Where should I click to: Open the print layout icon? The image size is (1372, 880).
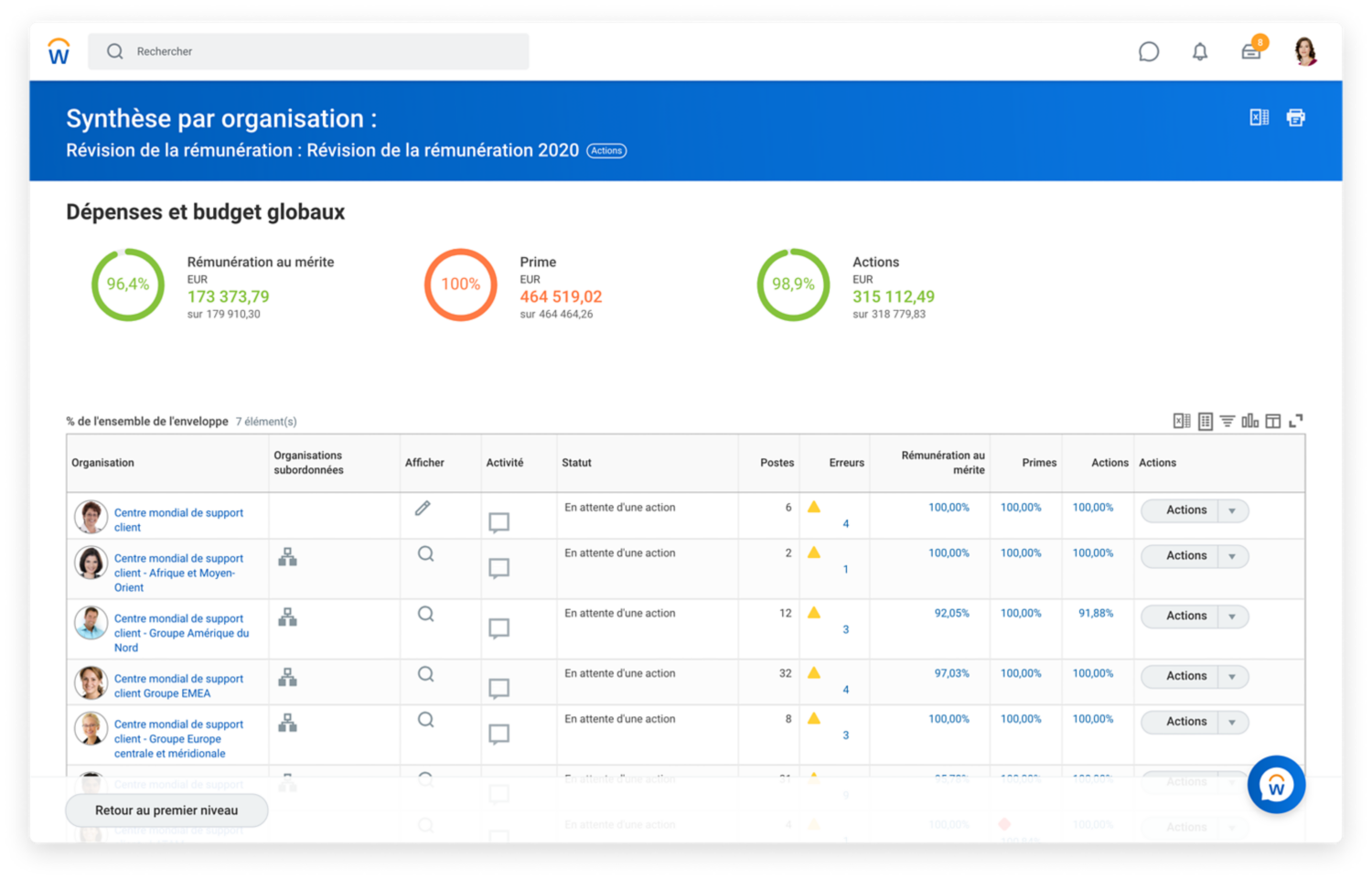pyautogui.click(x=1295, y=117)
